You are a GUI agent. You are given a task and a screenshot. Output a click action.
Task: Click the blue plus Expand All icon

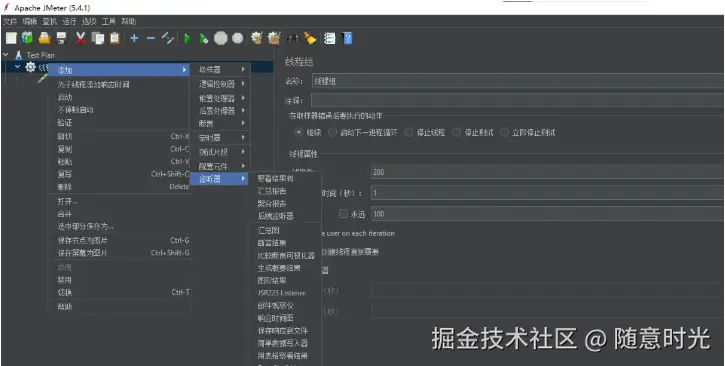coord(134,38)
